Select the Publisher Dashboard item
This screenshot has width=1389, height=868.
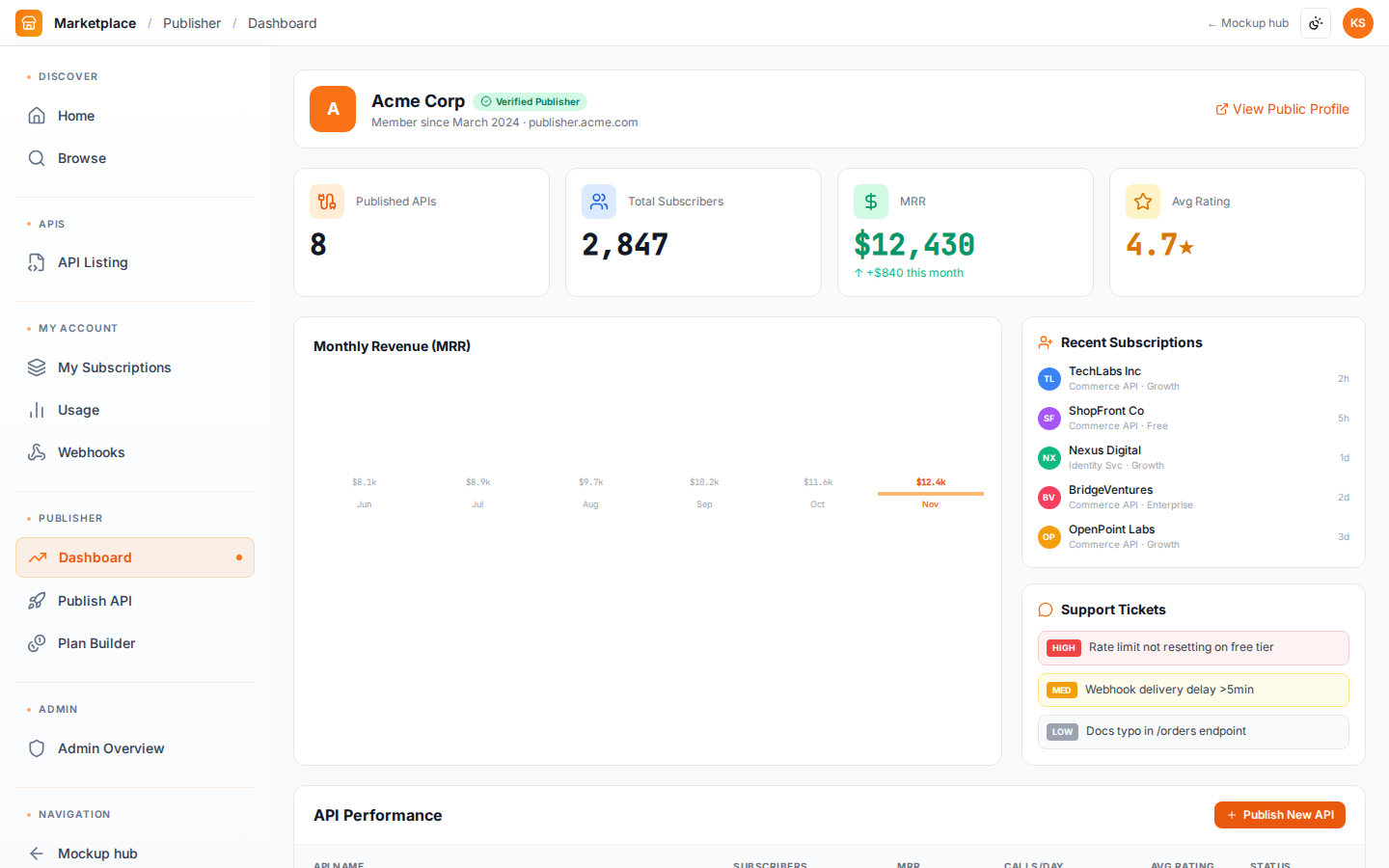pos(135,557)
